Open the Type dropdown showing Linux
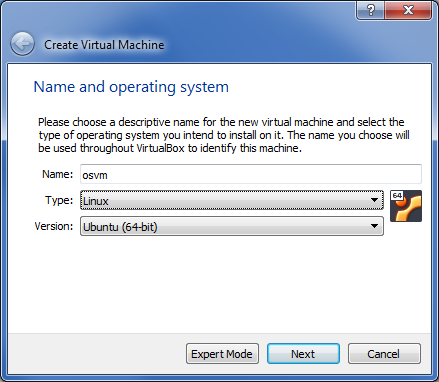The image size is (439, 382). click(x=232, y=200)
